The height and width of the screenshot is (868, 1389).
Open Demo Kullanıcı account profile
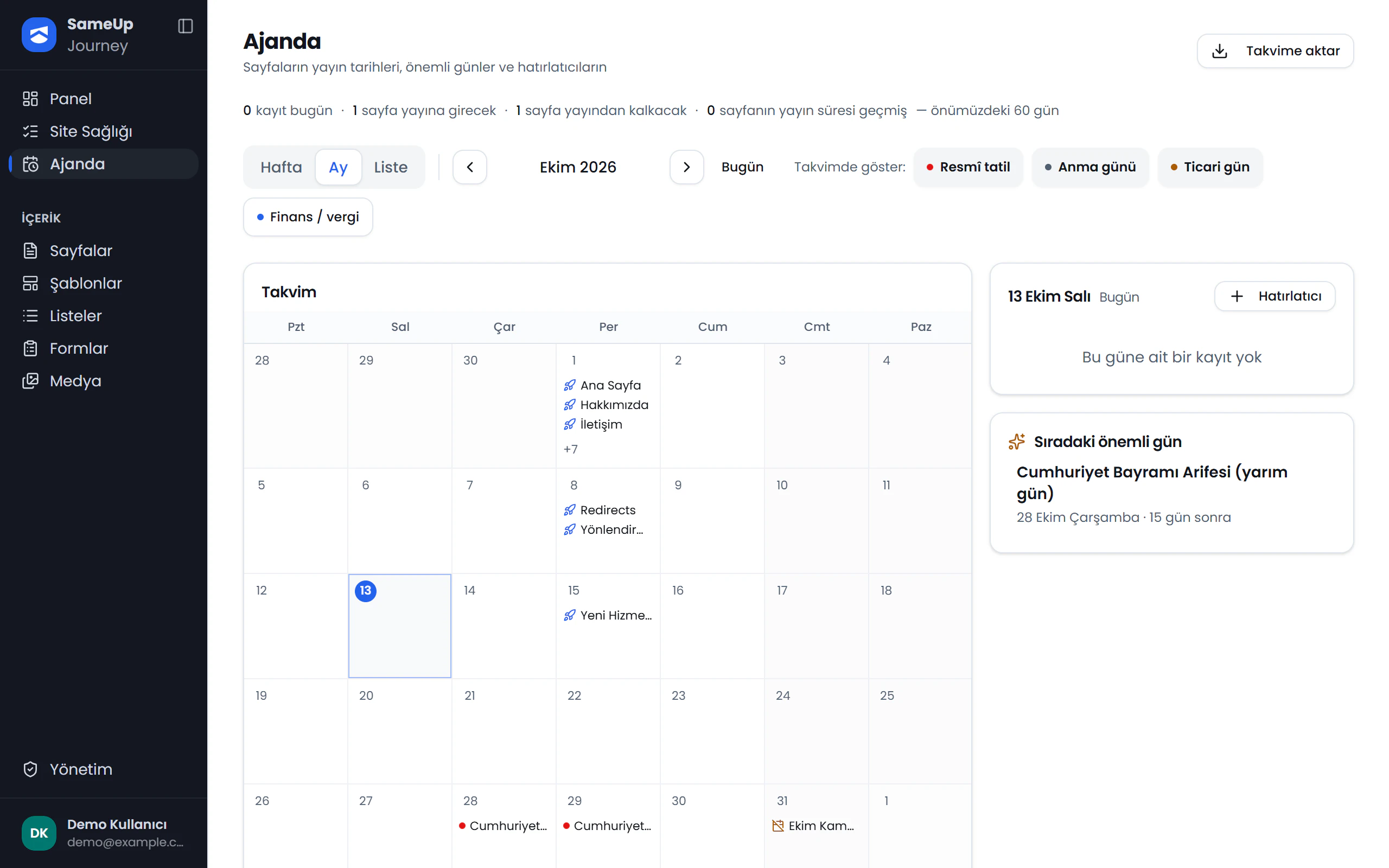click(x=103, y=833)
